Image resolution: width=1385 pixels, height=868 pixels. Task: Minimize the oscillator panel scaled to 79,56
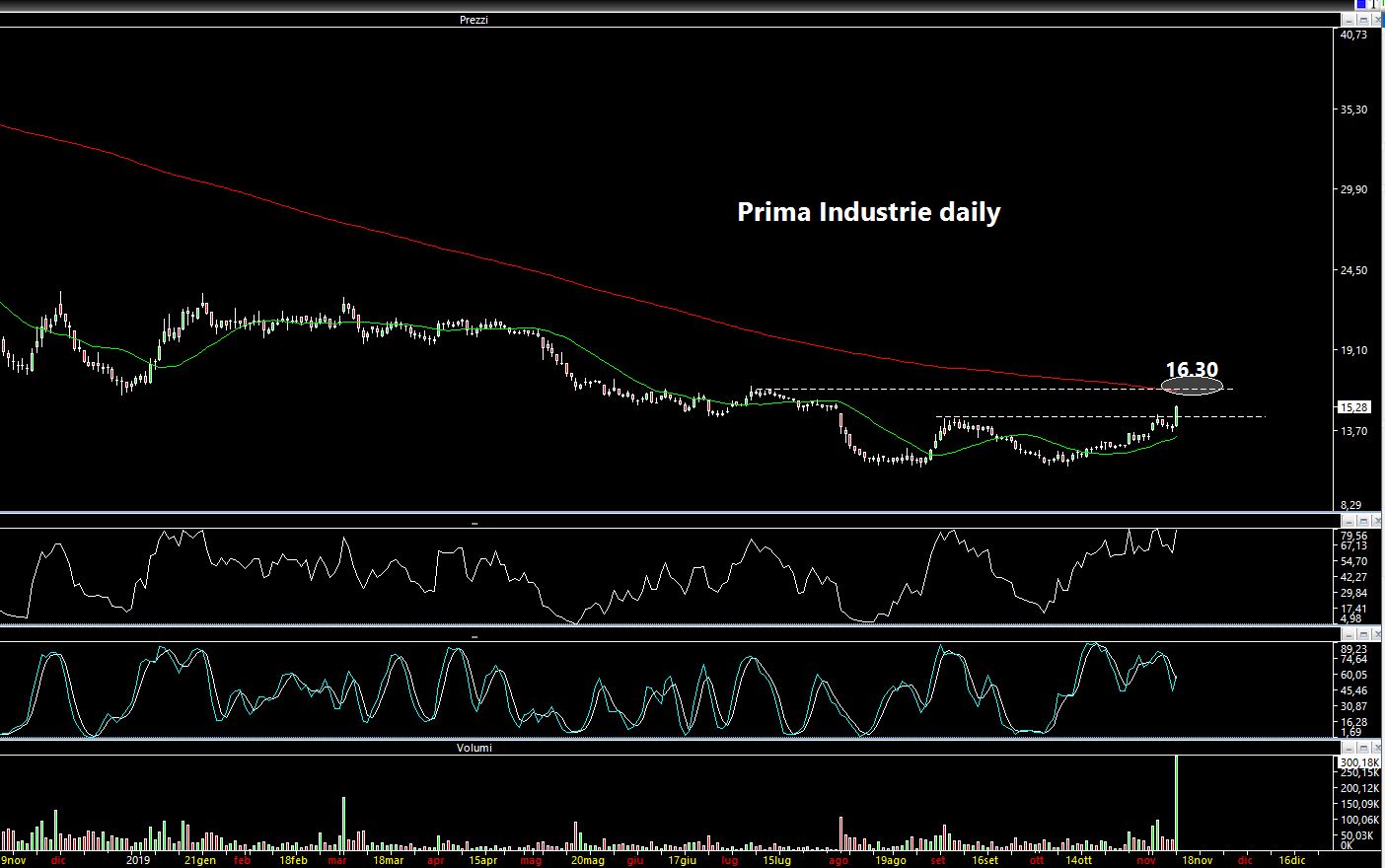pyautogui.click(x=1349, y=520)
